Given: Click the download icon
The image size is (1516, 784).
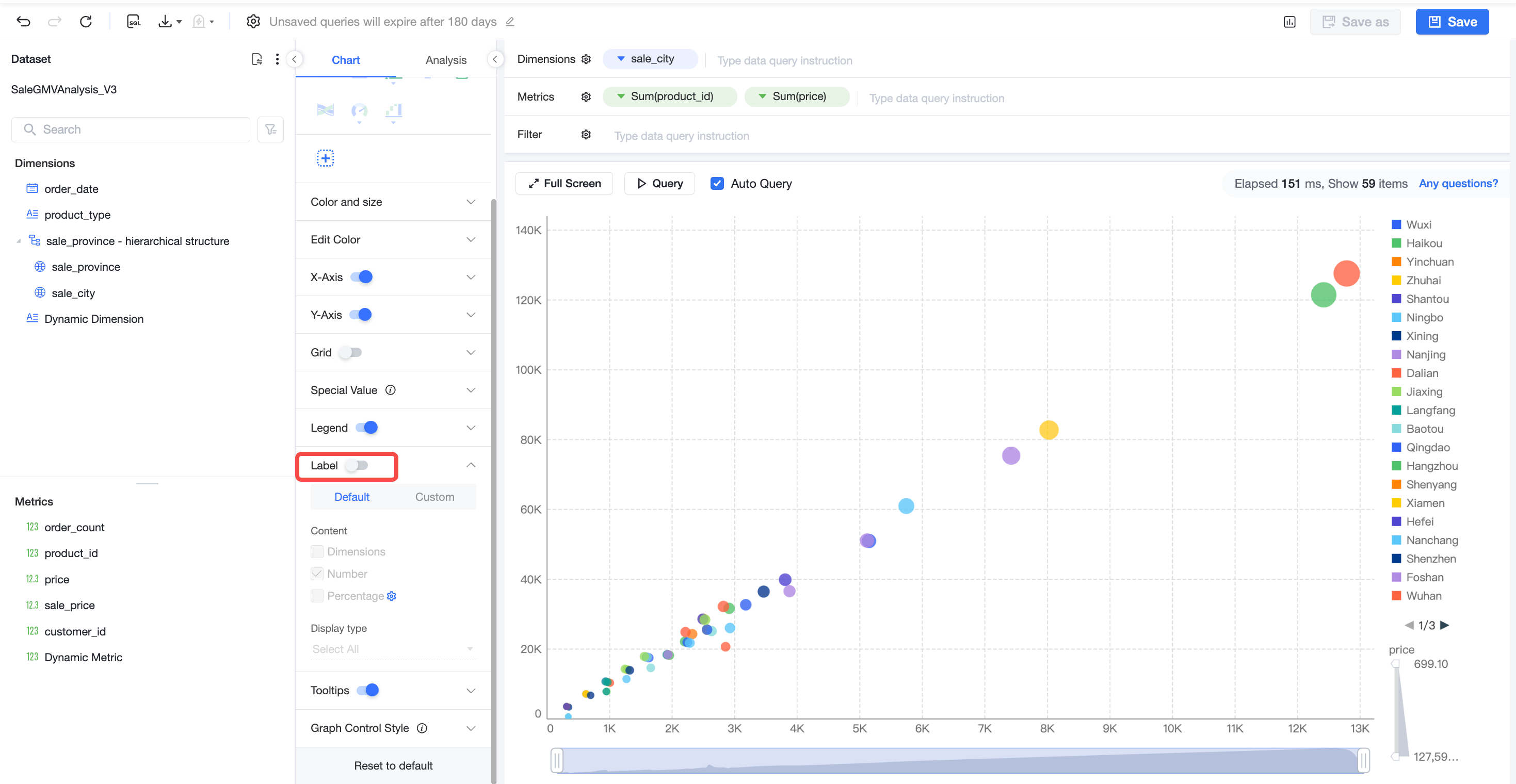Looking at the screenshot, I should click(165, 22).
